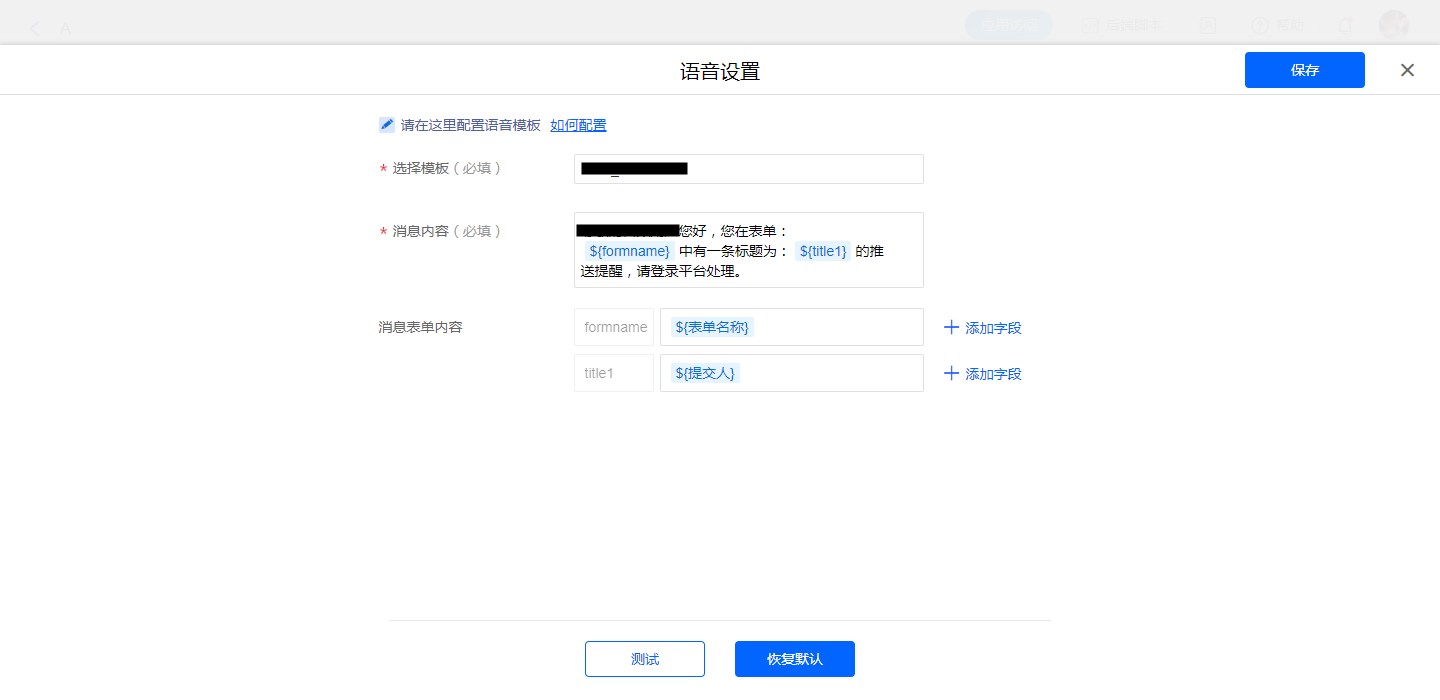Click the plus icon in formname row
This screenshot has height=700, width=1440.
tap(951, 327)
